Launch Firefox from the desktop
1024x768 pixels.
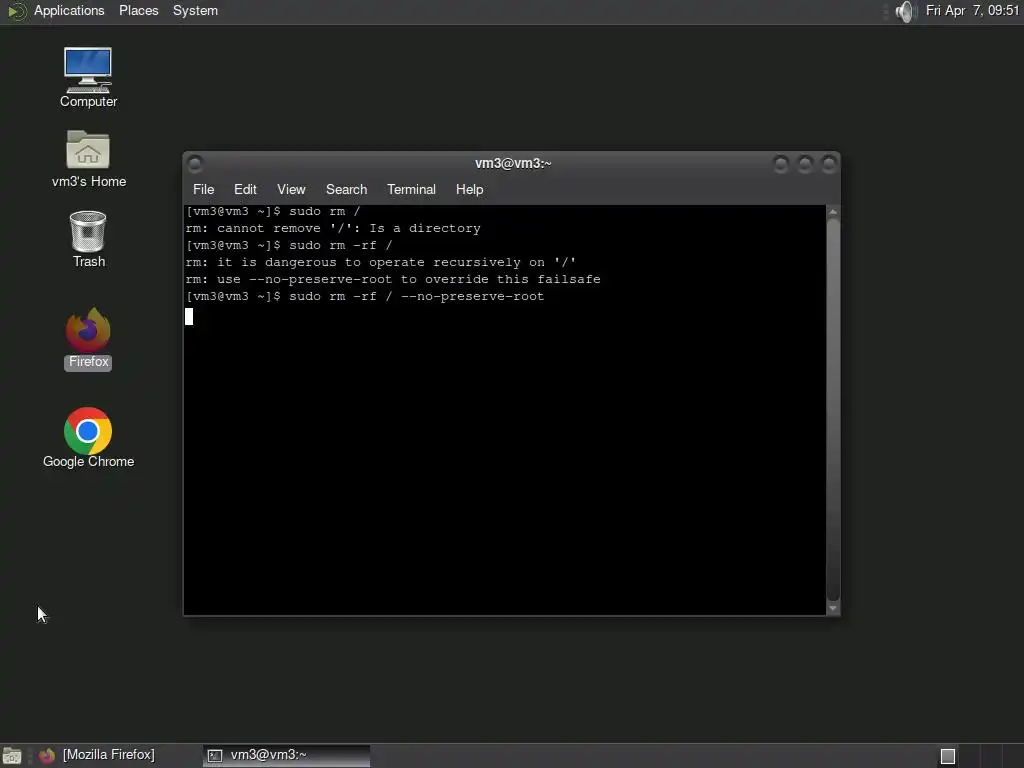coord(88,338)
